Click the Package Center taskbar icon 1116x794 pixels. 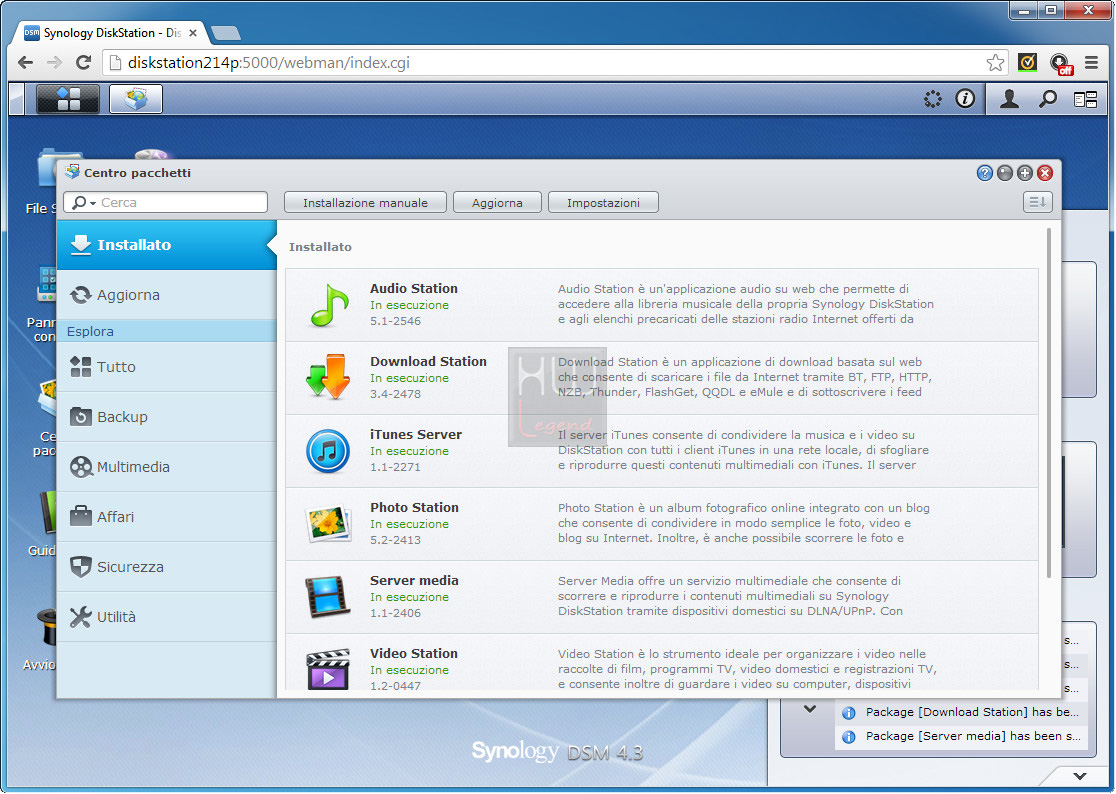[136, 99]
